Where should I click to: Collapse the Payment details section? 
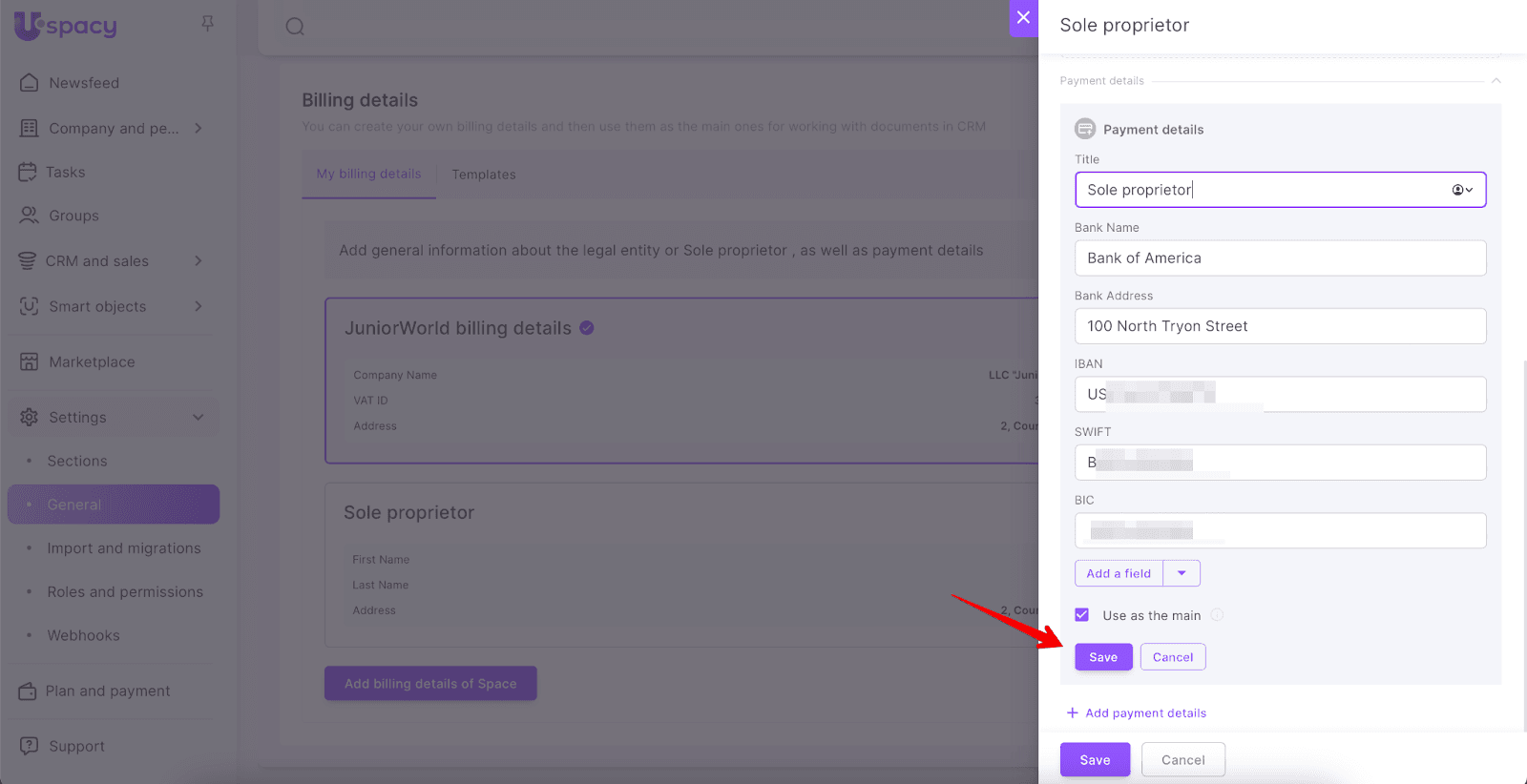(1496, 81)
